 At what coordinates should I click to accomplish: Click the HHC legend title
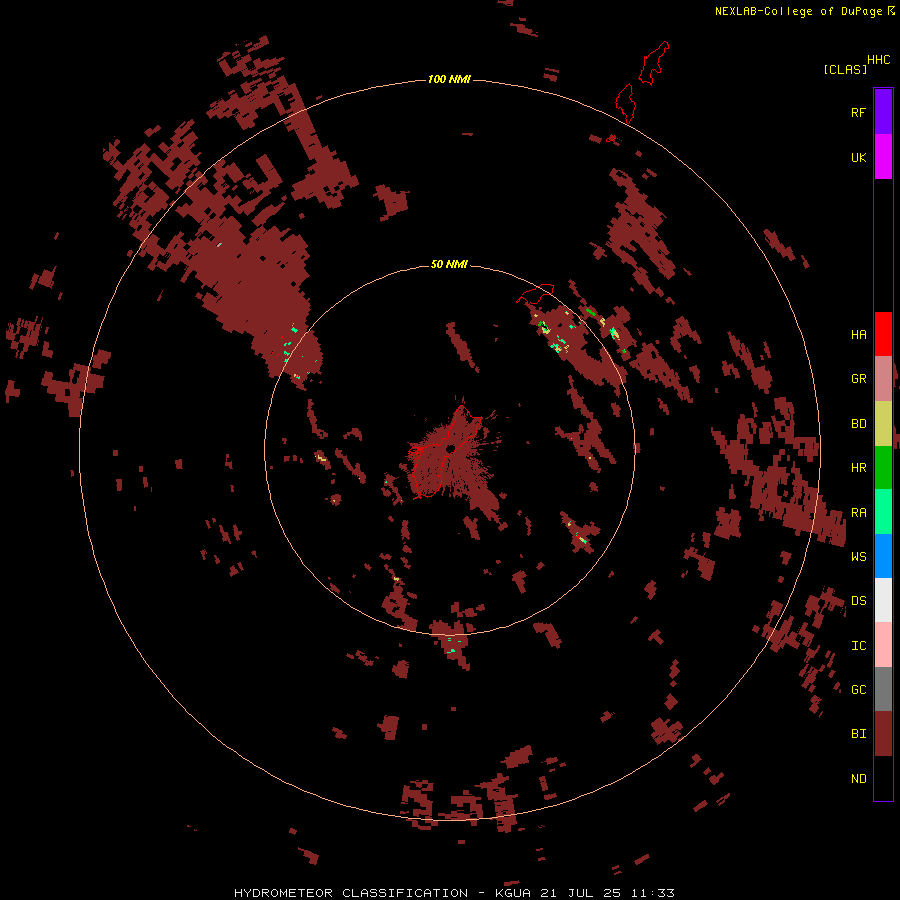point(878,60)
